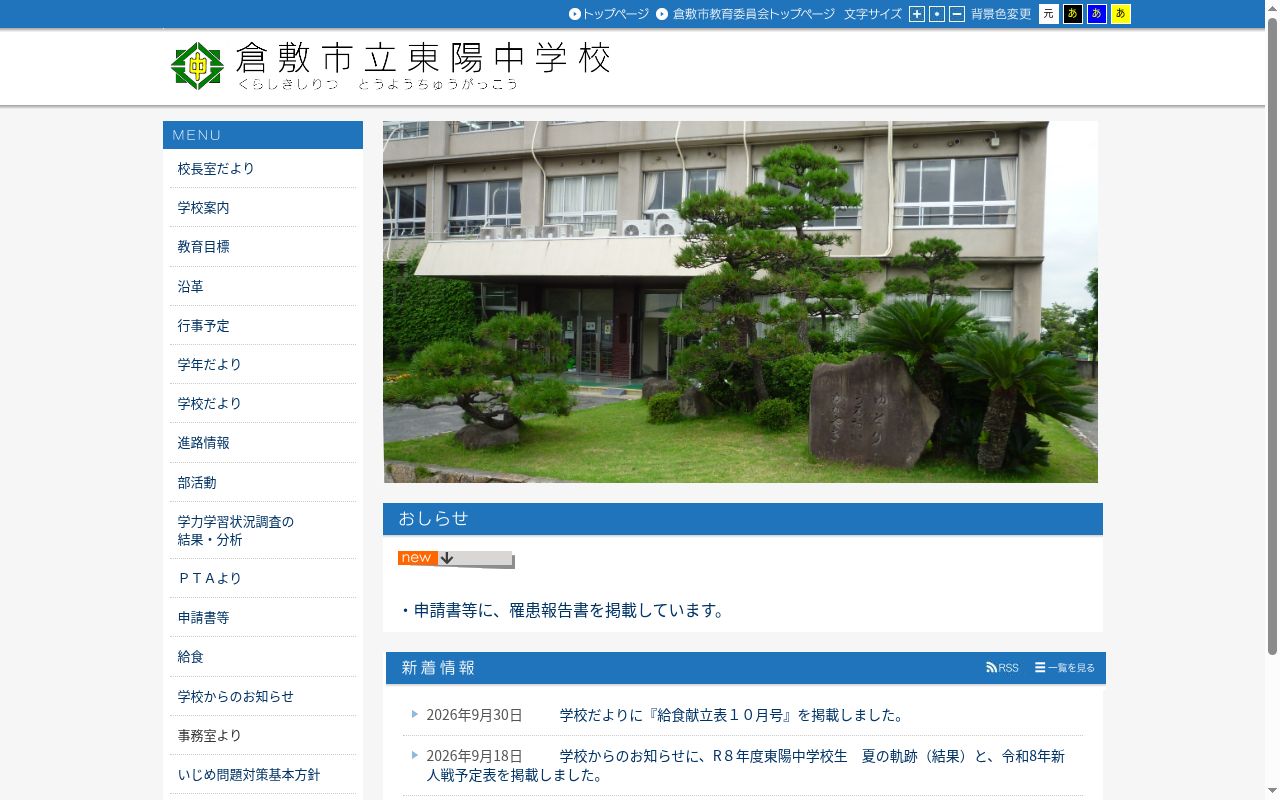Open 一覧を見る list link

pos(1065,668)
